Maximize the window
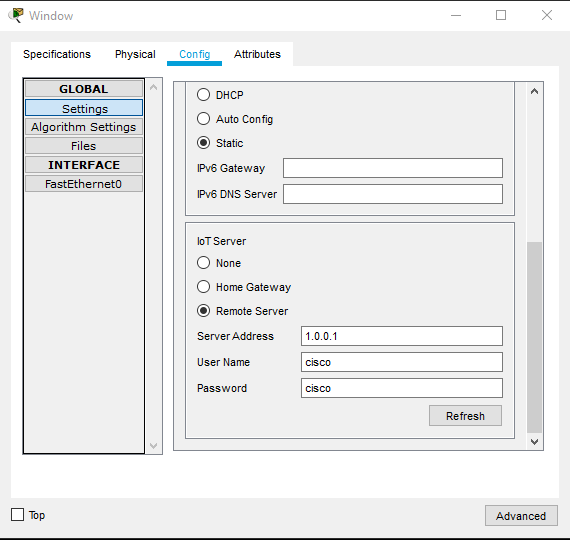Screen dimensions: 570x540 click(501, 15)
